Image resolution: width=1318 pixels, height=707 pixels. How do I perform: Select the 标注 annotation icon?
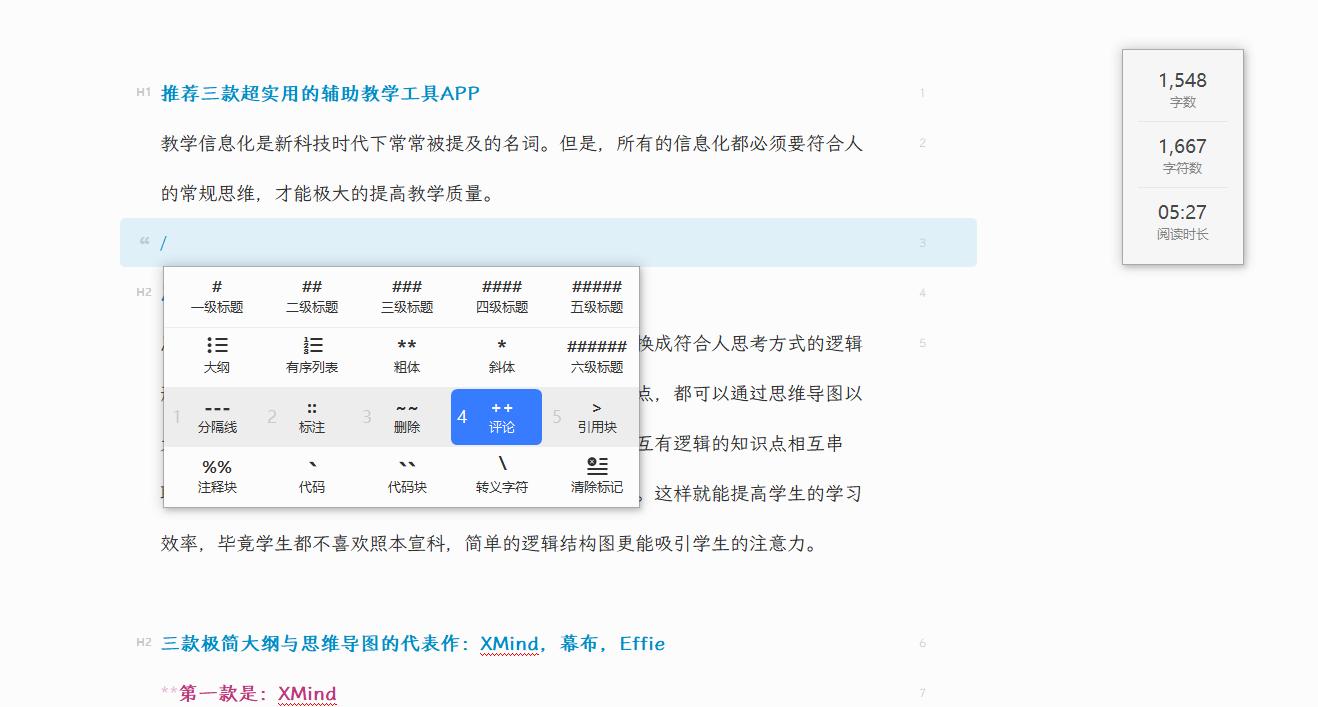coord(312,417)
